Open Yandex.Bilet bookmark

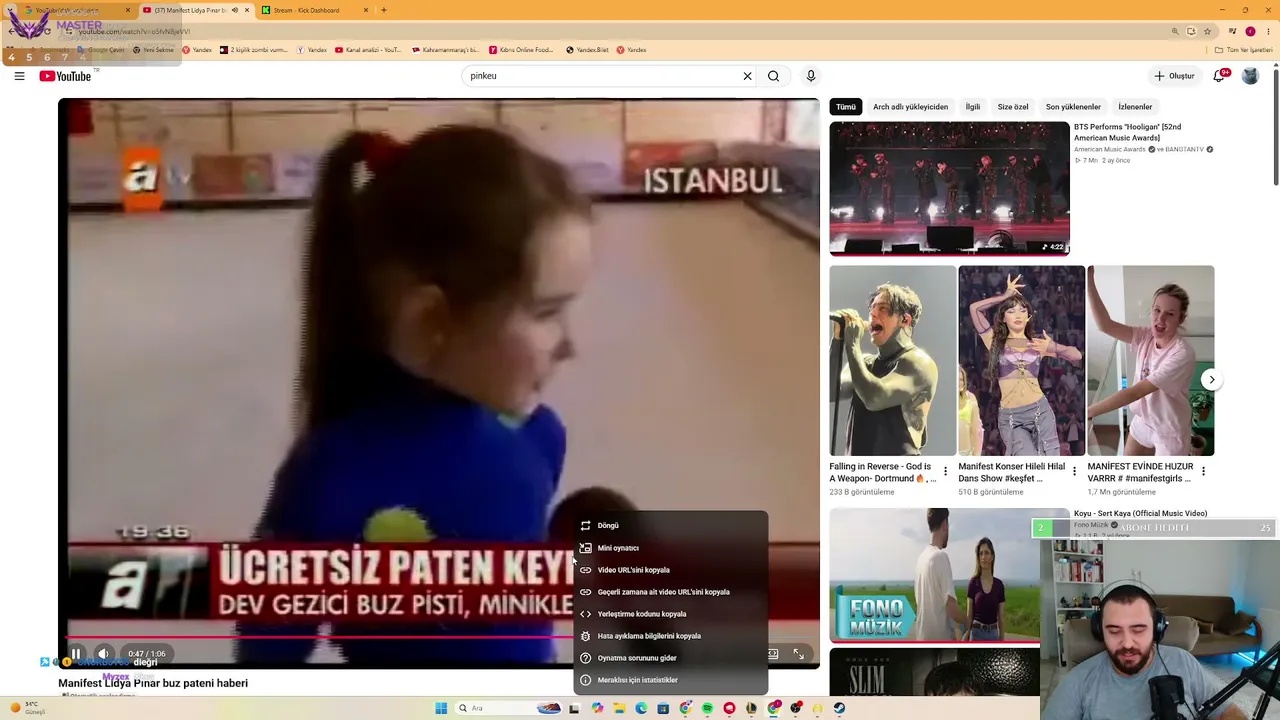pos(588,50)
